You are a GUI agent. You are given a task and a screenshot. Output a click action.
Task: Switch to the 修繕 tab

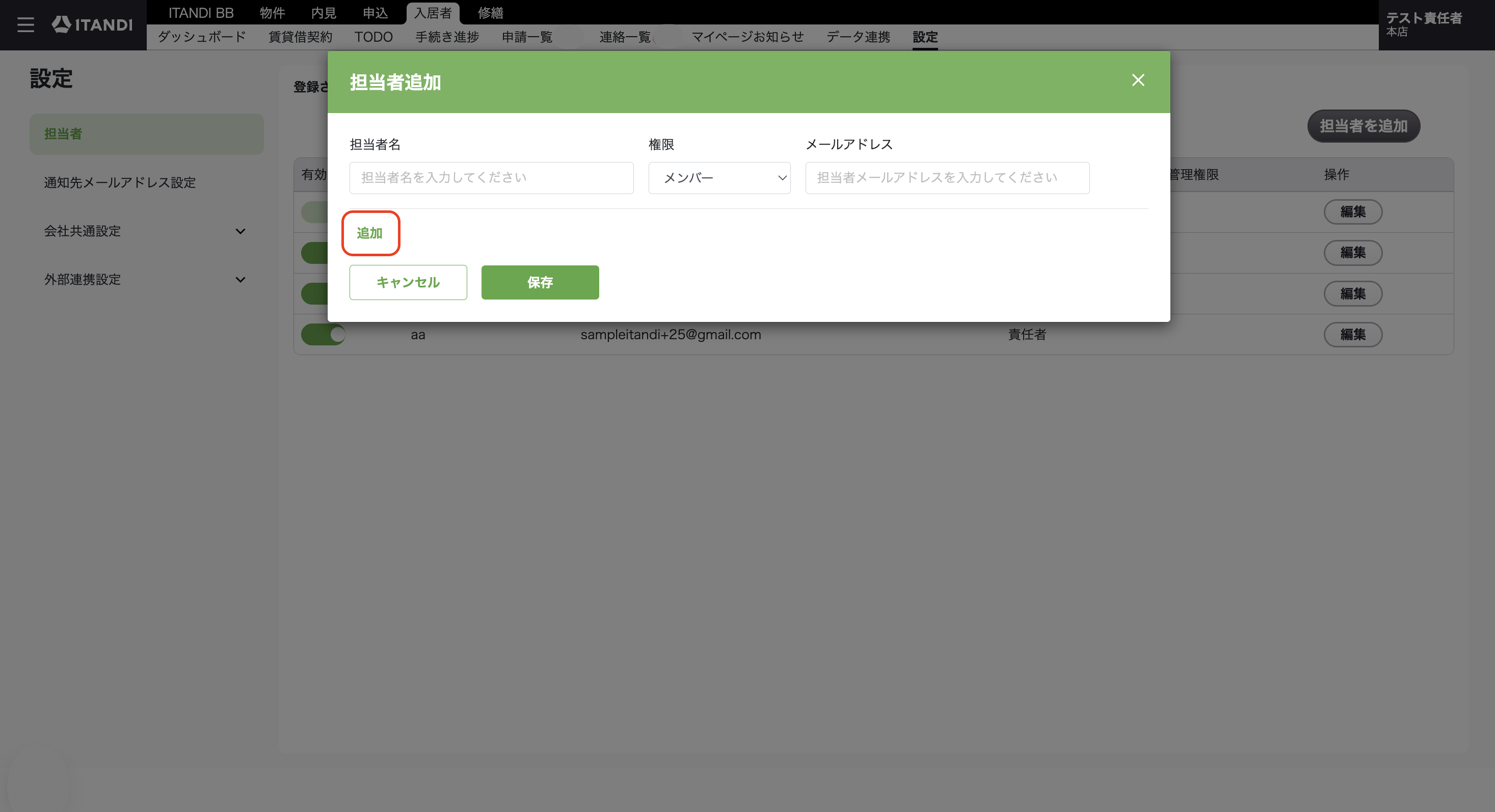[x=490, y=13]
